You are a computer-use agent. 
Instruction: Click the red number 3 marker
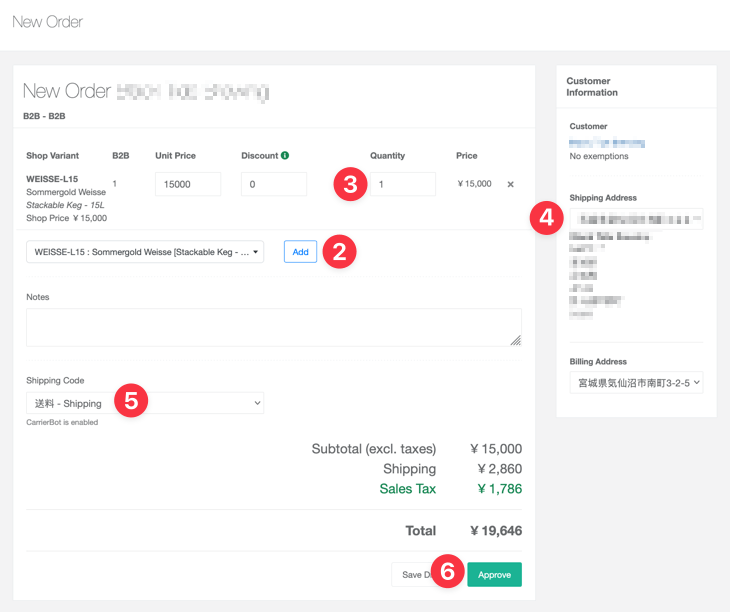click(x=350, y=184)
